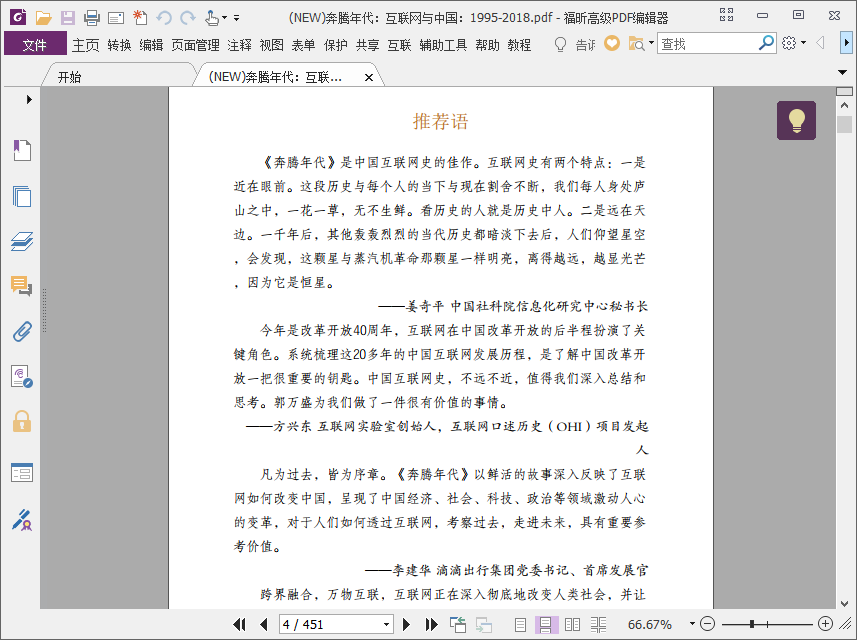Open the quick access toolbar customize arrow

coord(237,18)
